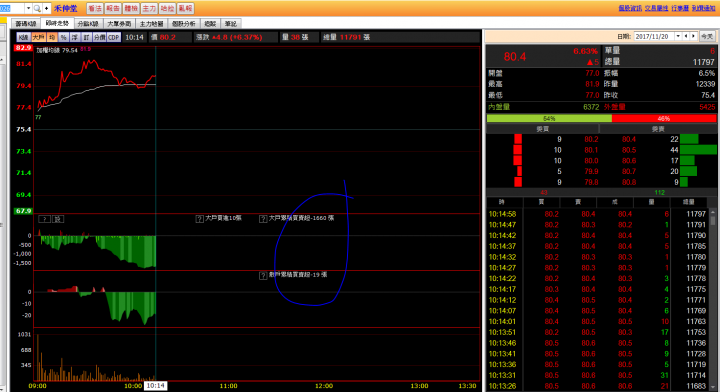The image size is (720, 392).
Task: Click the stock code input field
Action: [12, 8]
